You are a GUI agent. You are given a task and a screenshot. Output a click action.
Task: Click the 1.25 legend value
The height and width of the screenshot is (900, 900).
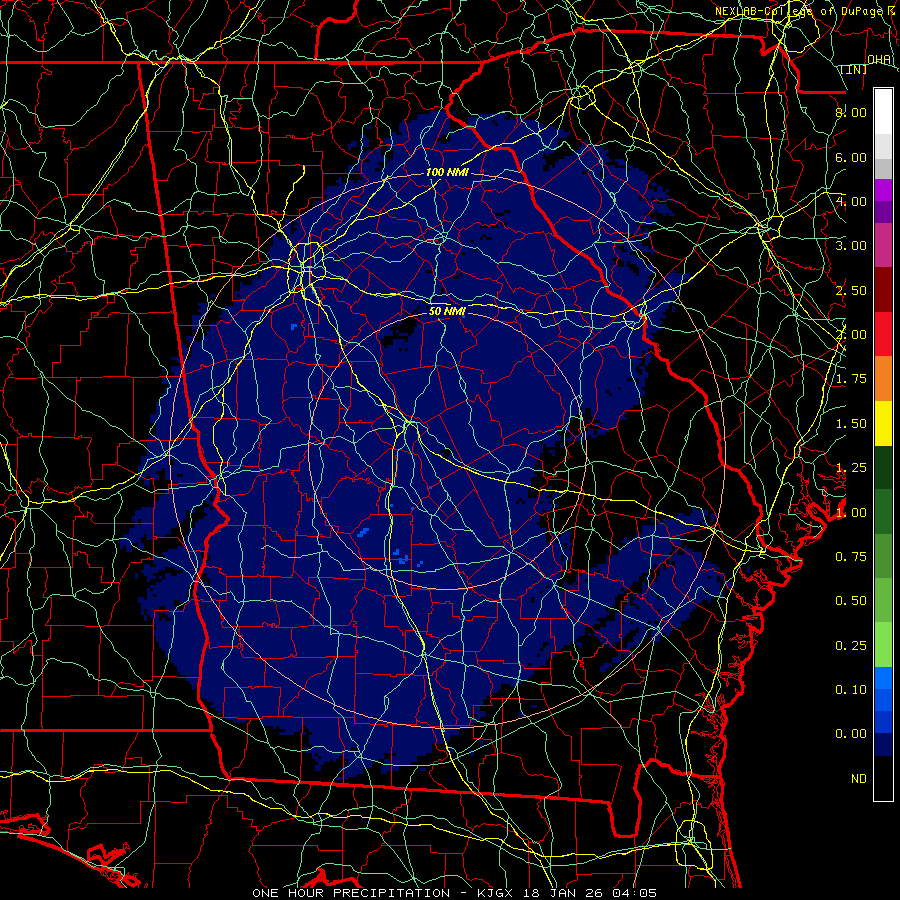[851, 468]
